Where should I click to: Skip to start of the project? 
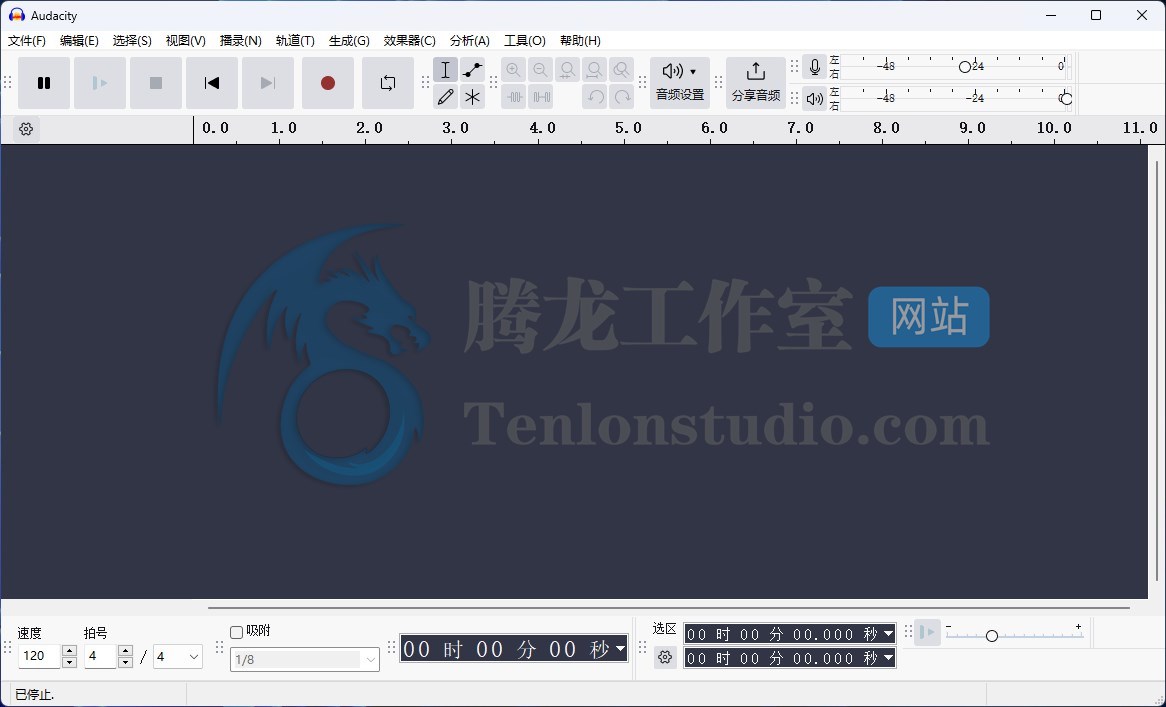pos(212,83)
